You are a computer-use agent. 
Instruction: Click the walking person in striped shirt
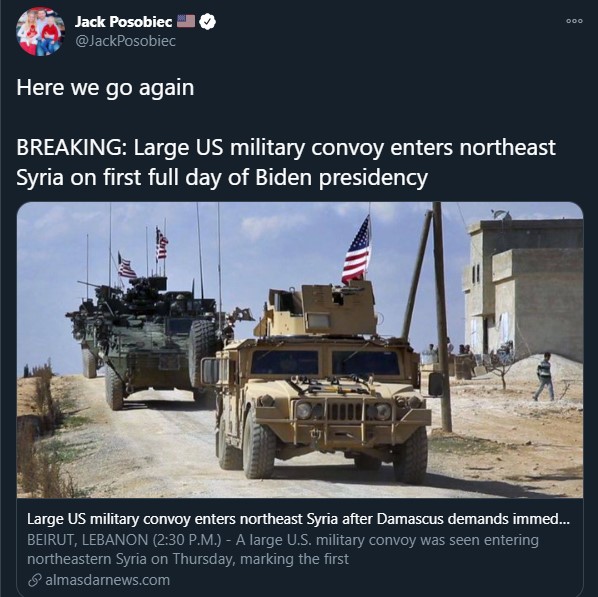544,377
